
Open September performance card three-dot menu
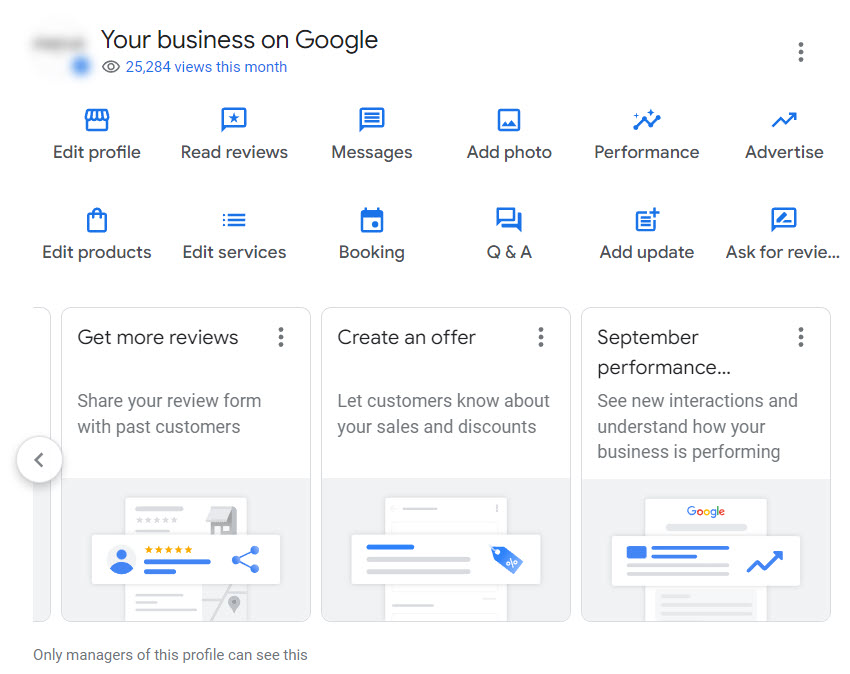tap(801, 337)
